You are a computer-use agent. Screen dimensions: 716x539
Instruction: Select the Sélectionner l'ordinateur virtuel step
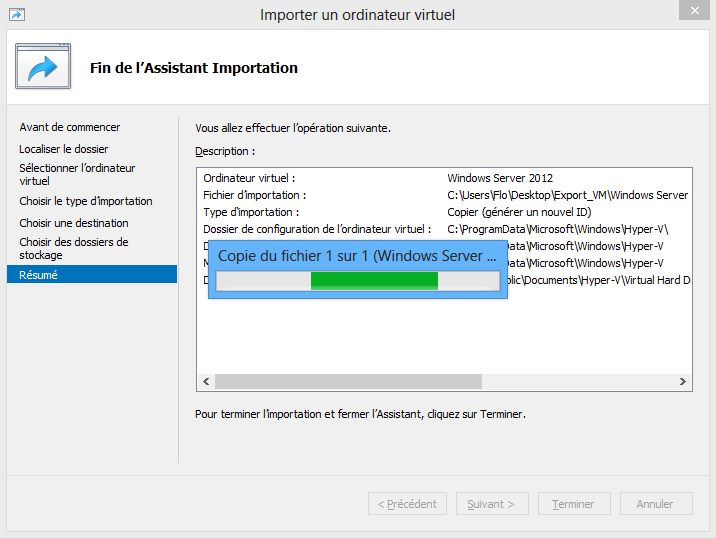point(77,174)
